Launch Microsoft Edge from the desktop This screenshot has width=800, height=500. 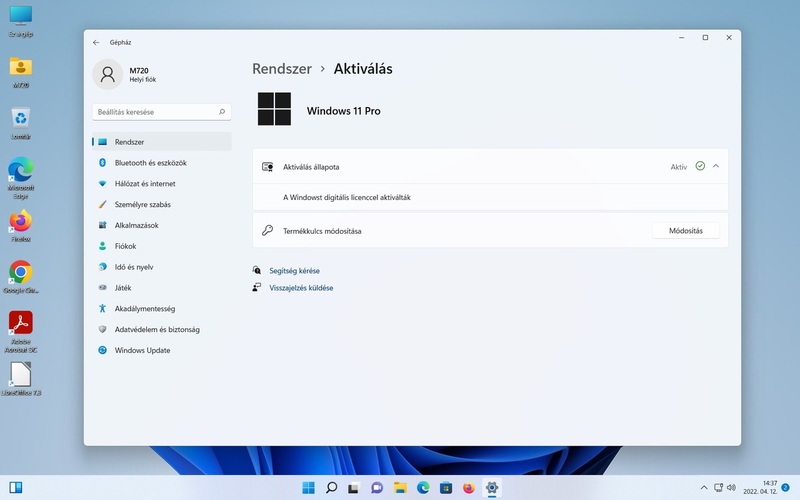(20, 178)
